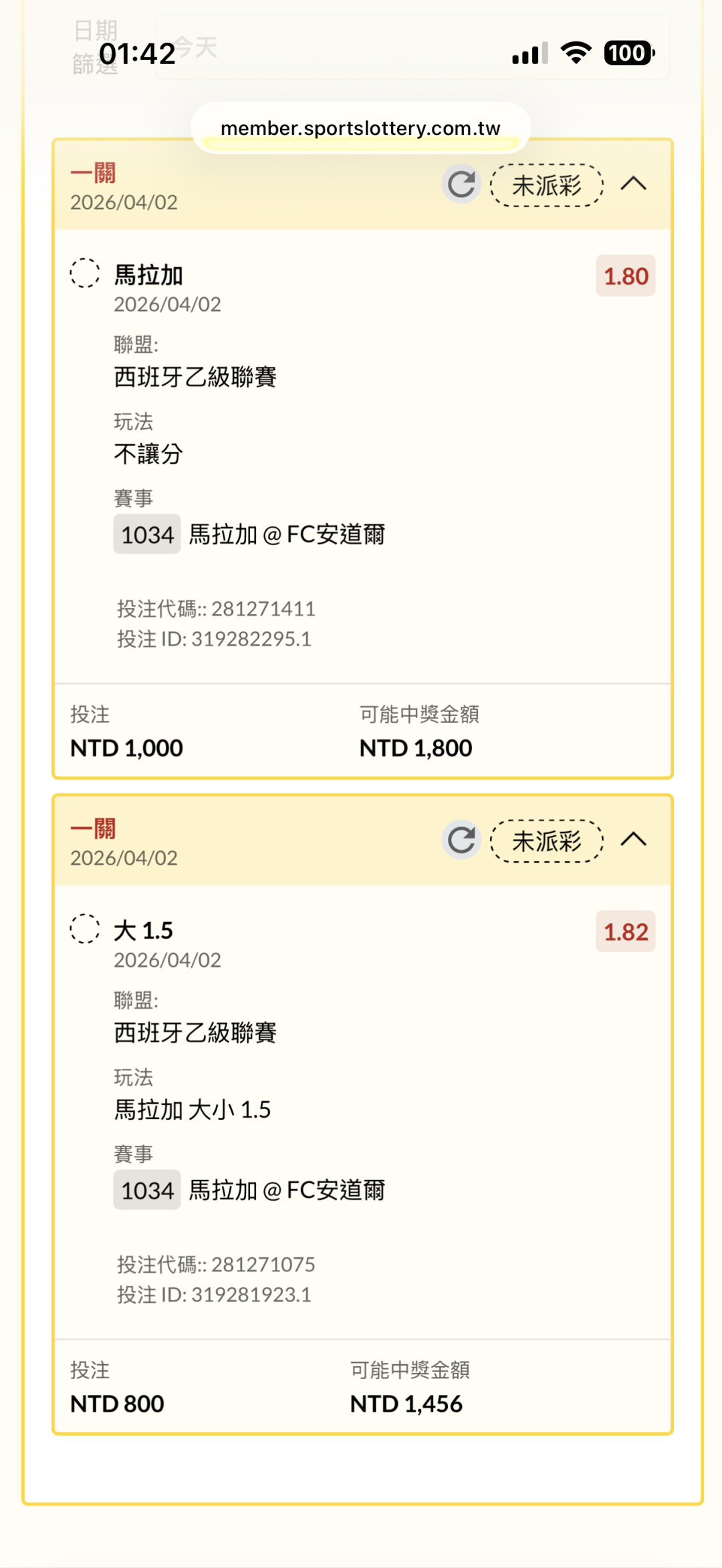
Task: Tap the Wi-Fi icon in the status bar
Action: pyautogui.click(x=576, y=53)
